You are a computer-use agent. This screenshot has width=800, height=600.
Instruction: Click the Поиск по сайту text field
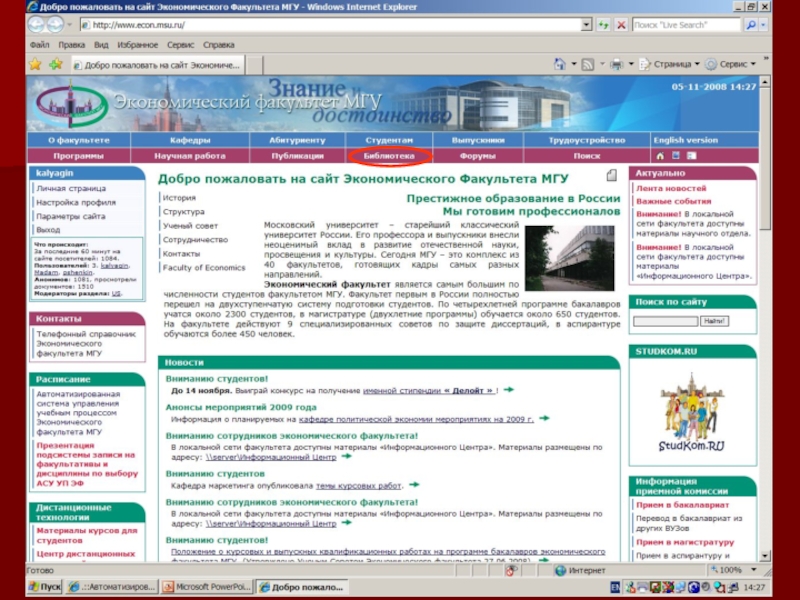pyautogui.click(x=665, y=321)
